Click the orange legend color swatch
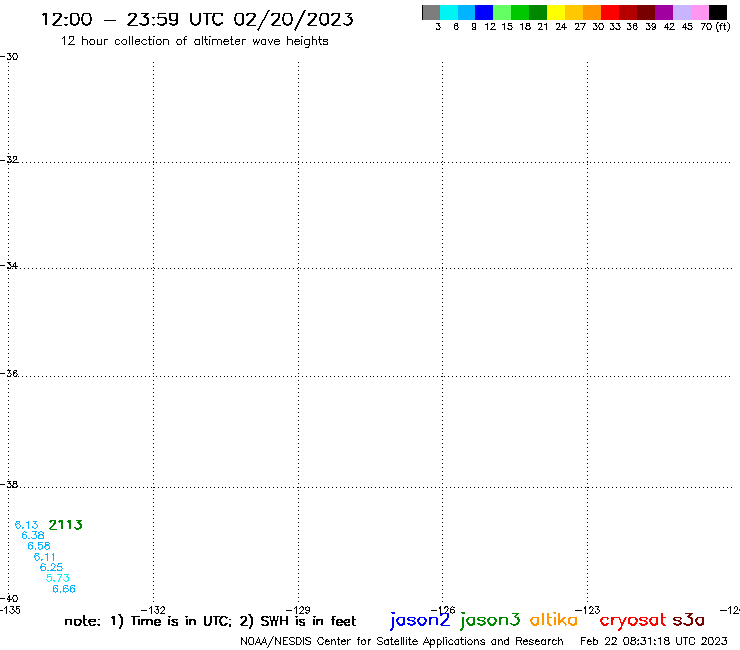The height and width of the screenshot is (650, 740). (x=592, y=12)
